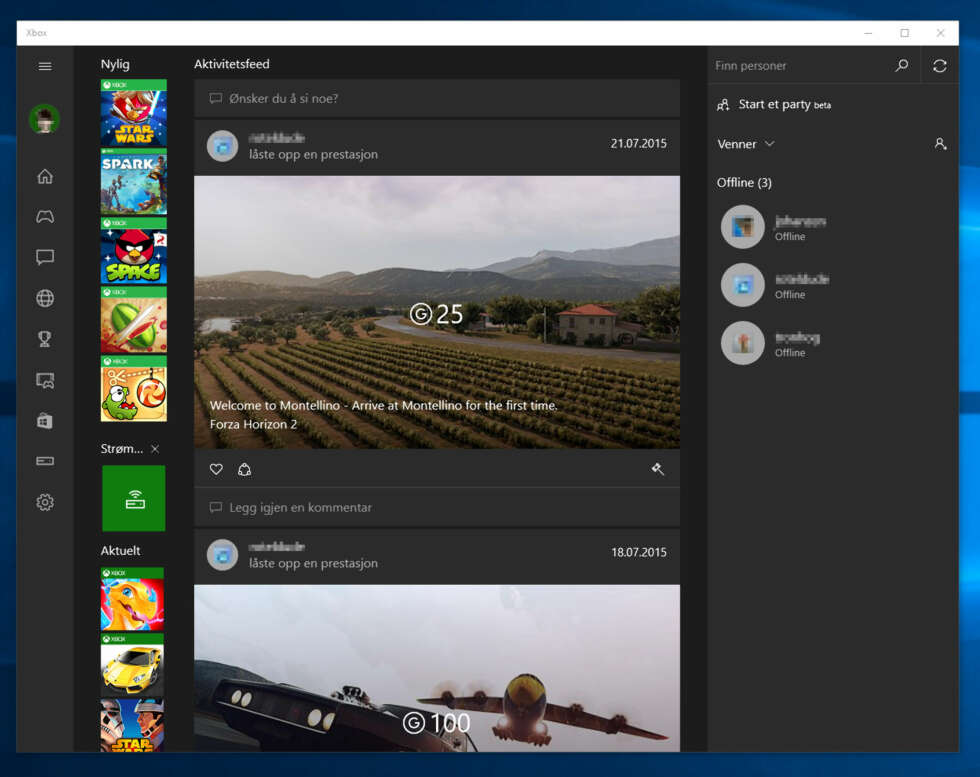Select the third offline friend
The height and width of the screenshot is (777, 980).
coord(771,343)
